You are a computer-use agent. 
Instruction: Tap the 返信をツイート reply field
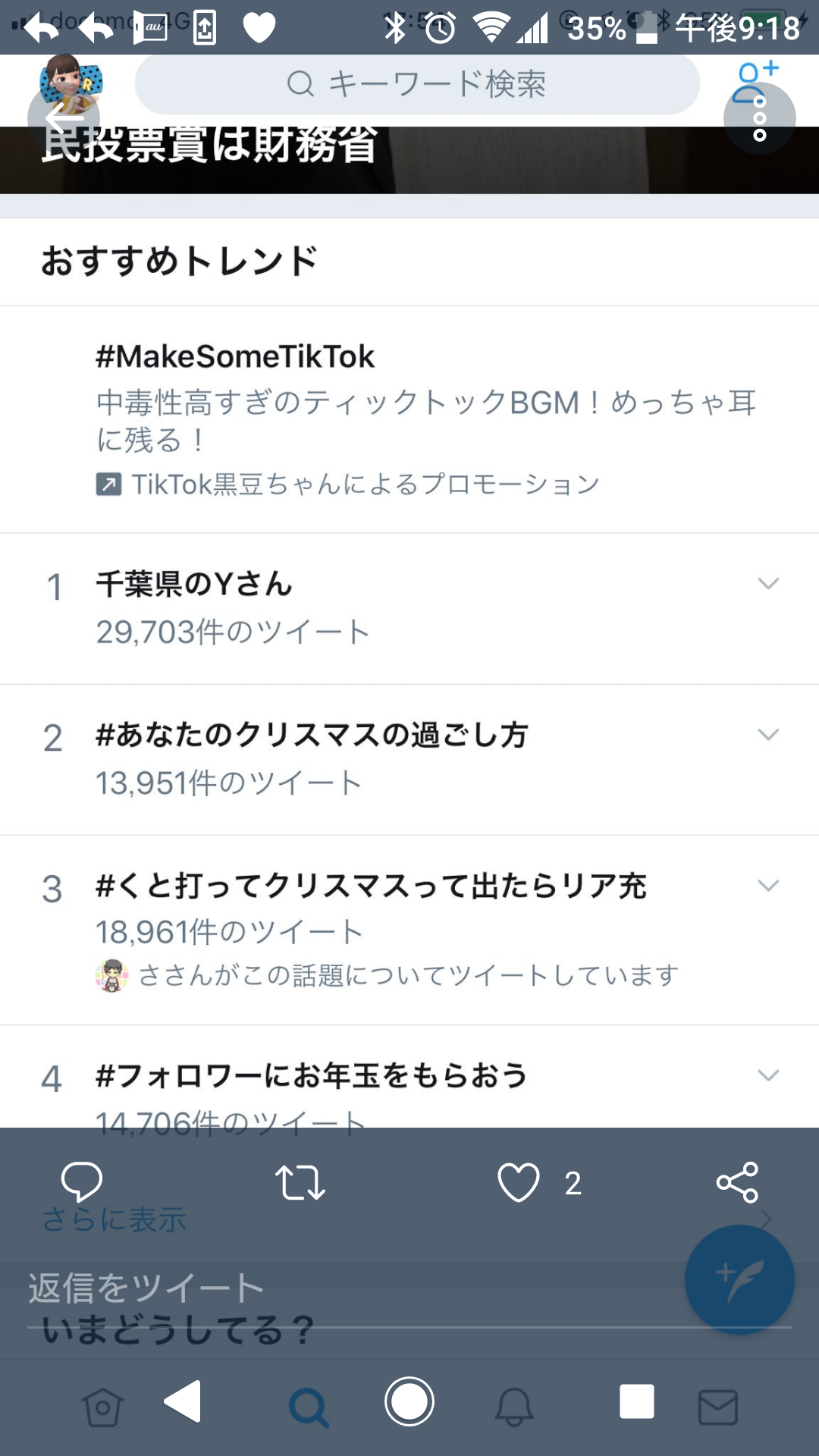[x=409, y=1288]
